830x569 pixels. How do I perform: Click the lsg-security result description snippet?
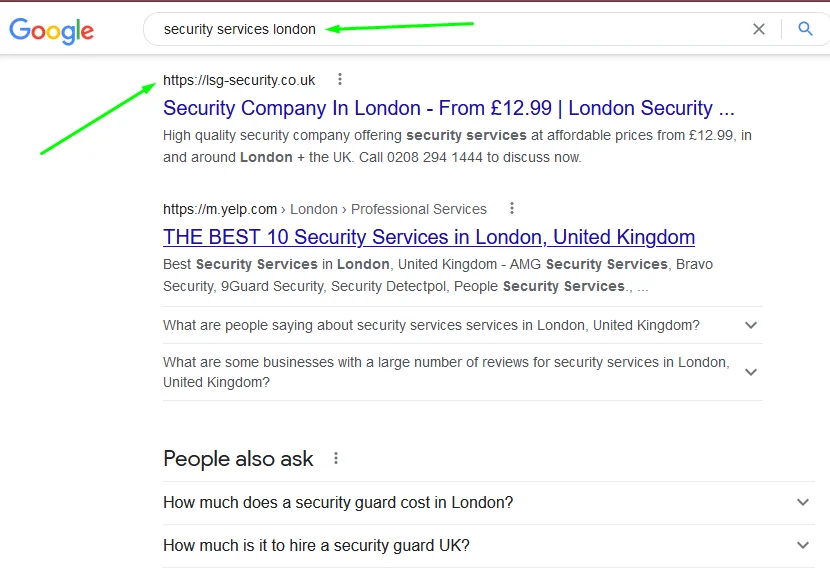click(x=457, y=146)
